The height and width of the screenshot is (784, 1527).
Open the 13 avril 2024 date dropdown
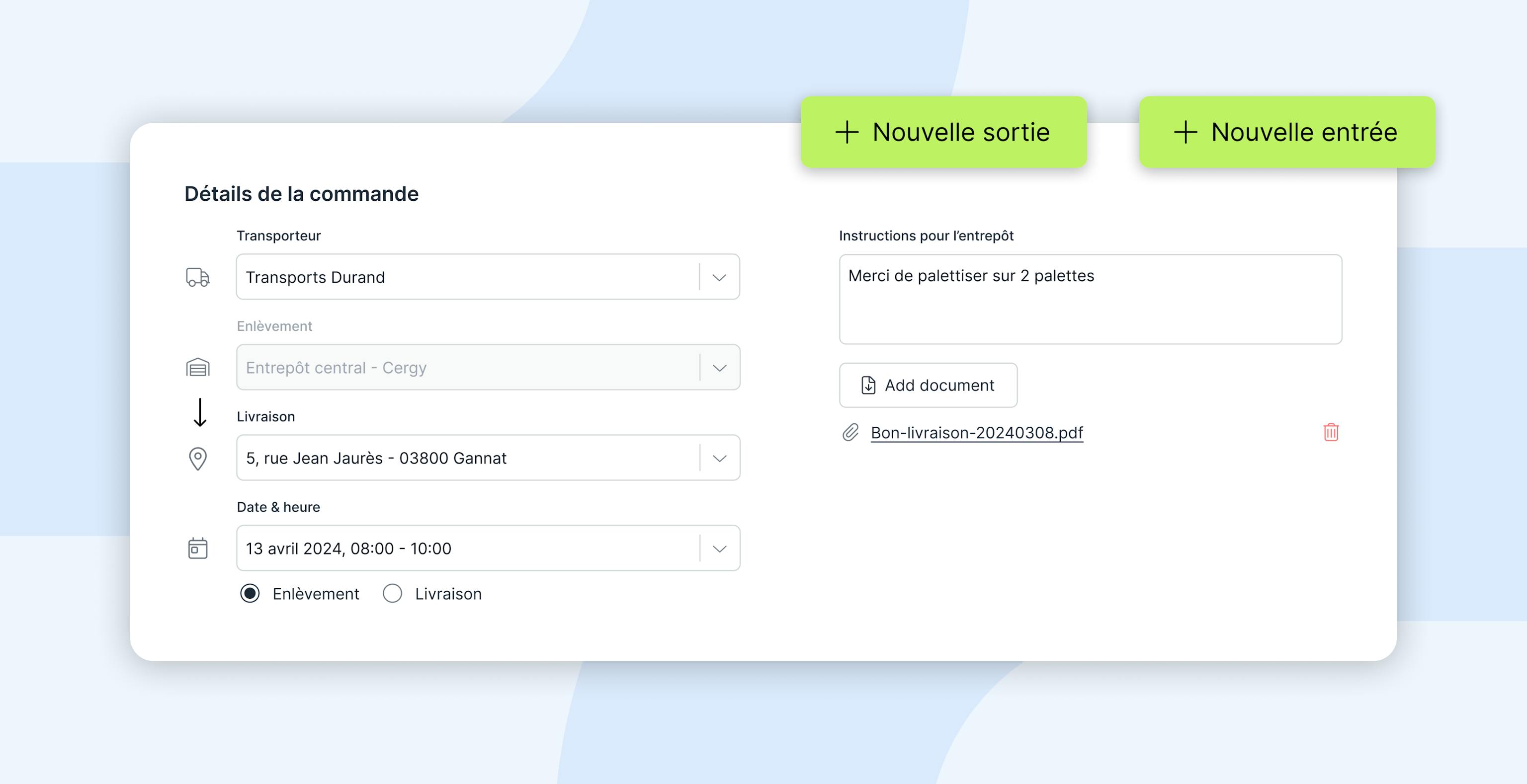tap(719, 549)
